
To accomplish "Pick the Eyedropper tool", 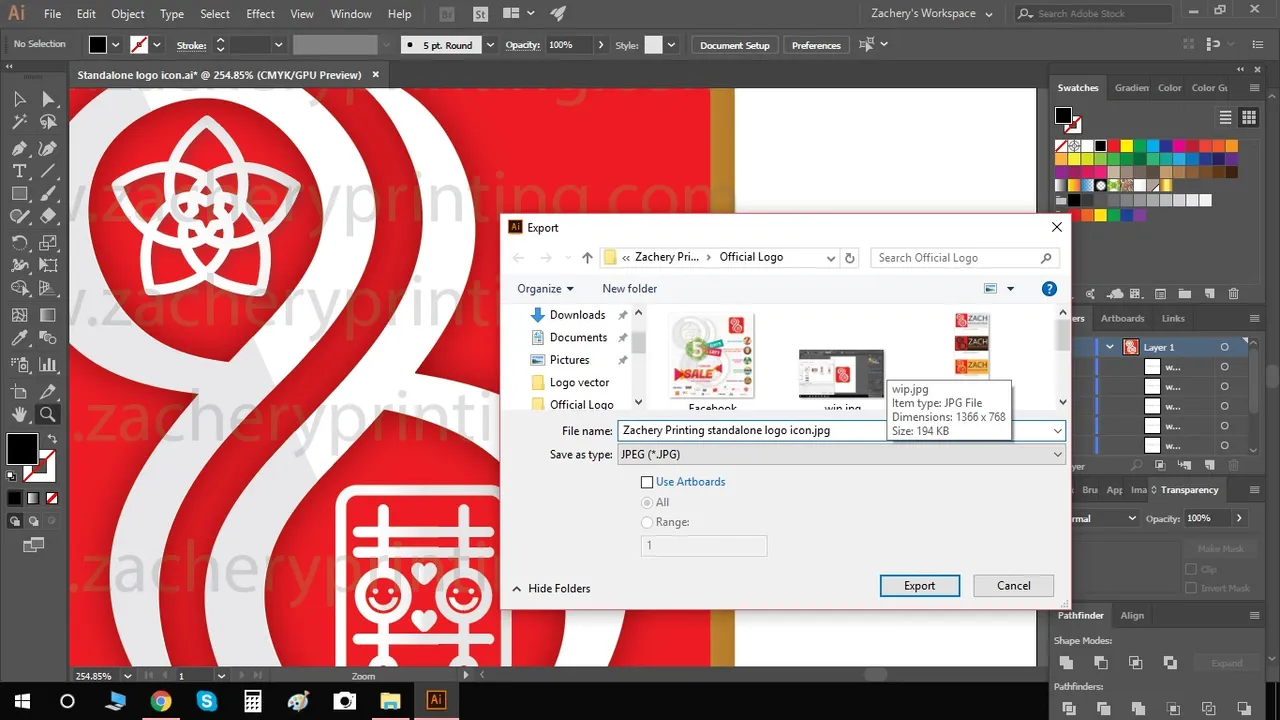I will point(19,339).
